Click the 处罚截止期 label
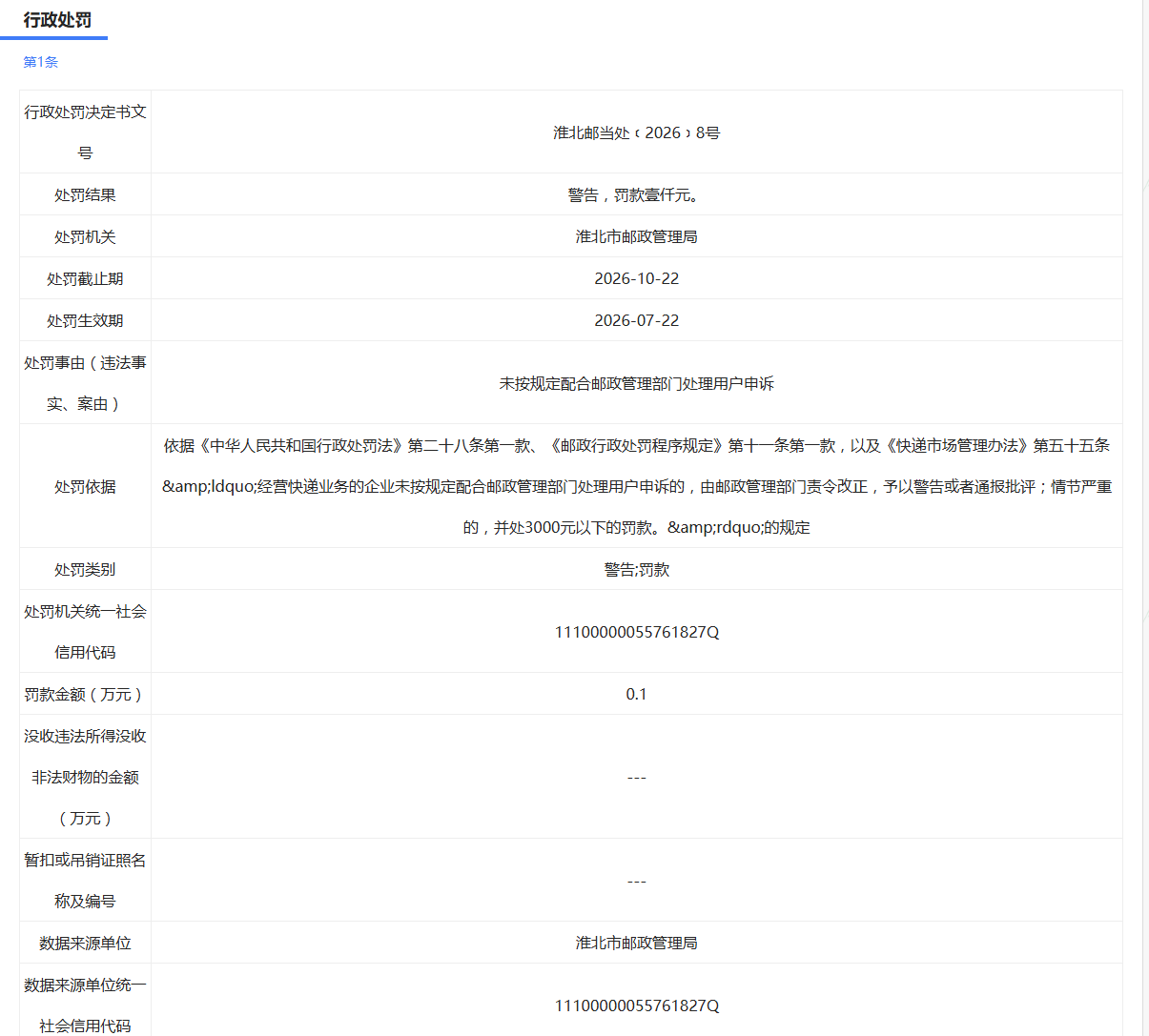 click(x=85, y=278)
